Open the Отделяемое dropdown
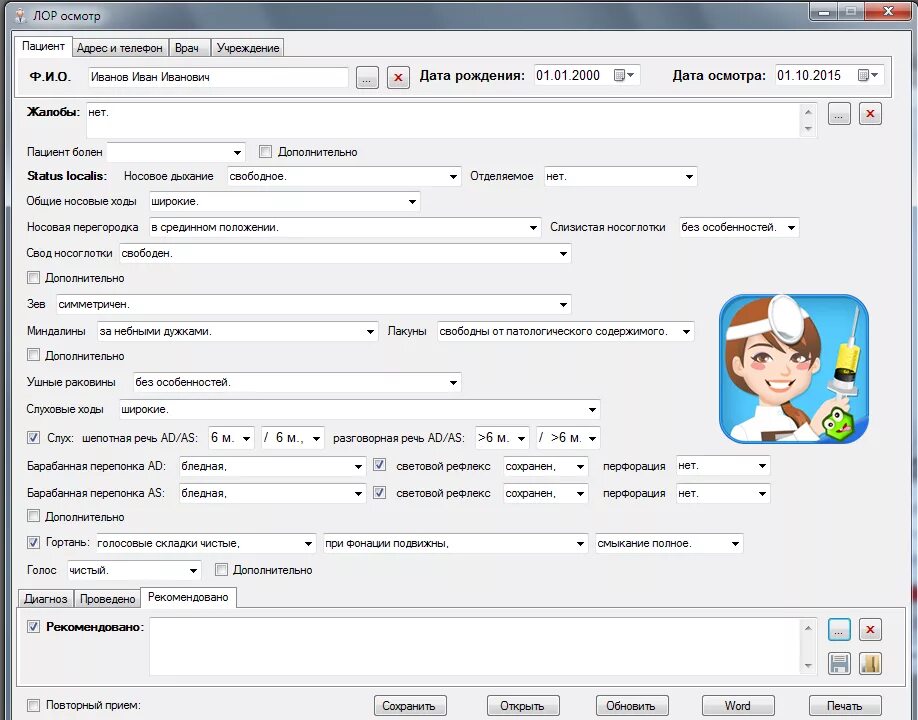This screenshot has width=918, height=720. 690,177
